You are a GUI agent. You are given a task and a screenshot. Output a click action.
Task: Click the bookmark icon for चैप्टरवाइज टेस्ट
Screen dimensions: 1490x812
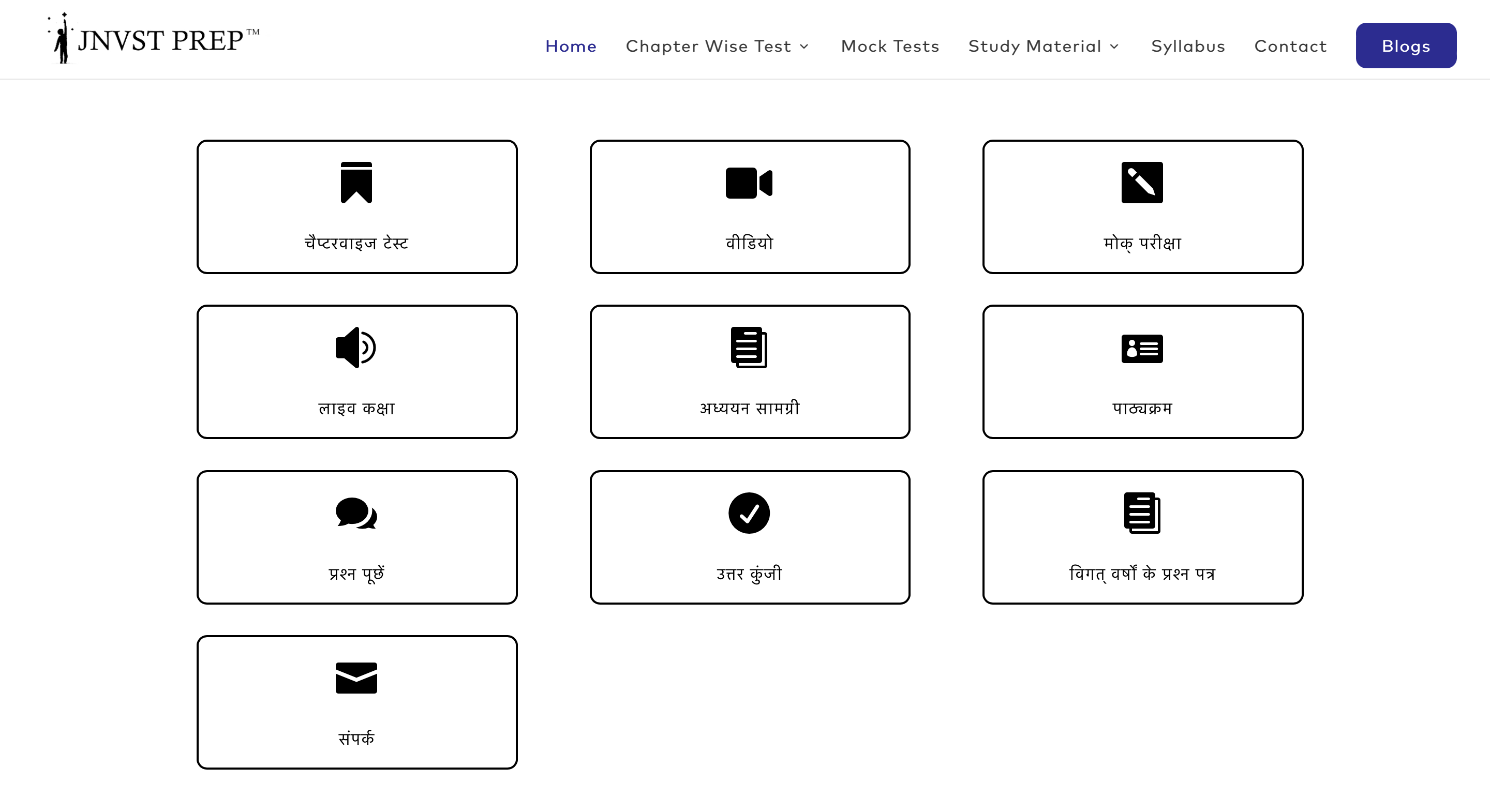tap(356, 183)
